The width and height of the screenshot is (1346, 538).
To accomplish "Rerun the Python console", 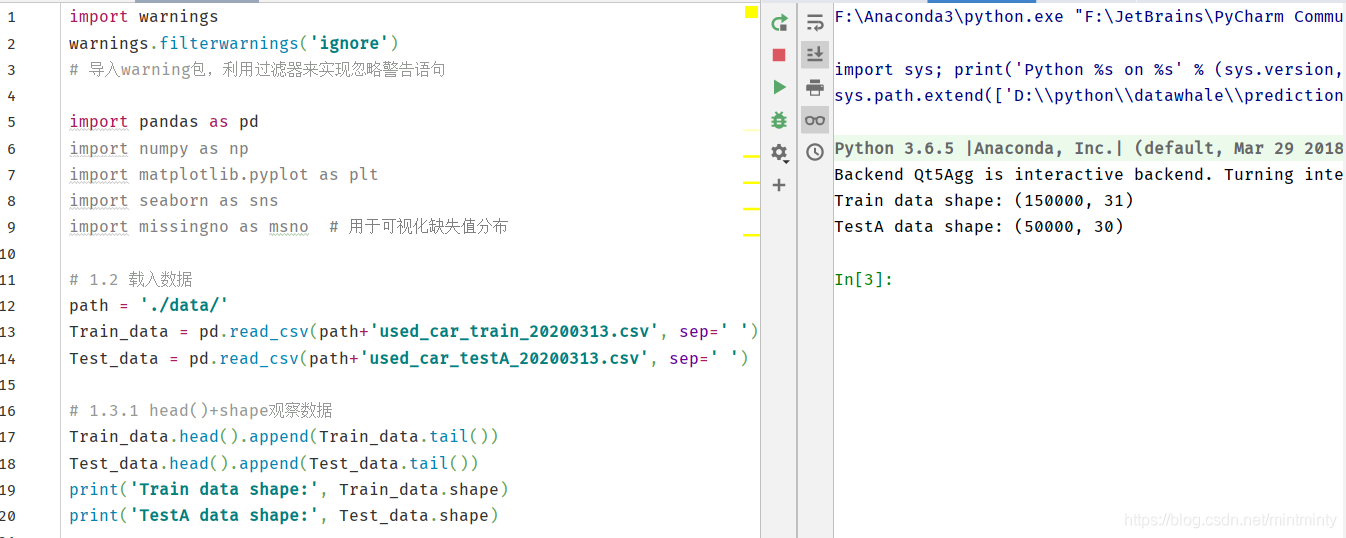I will [x=779, y=22].
